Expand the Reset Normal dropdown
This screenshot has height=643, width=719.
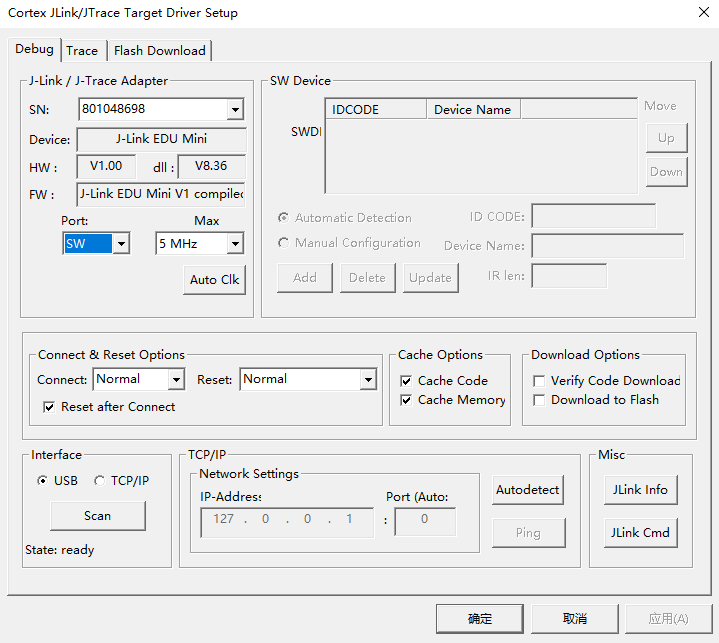click(368, 379)
